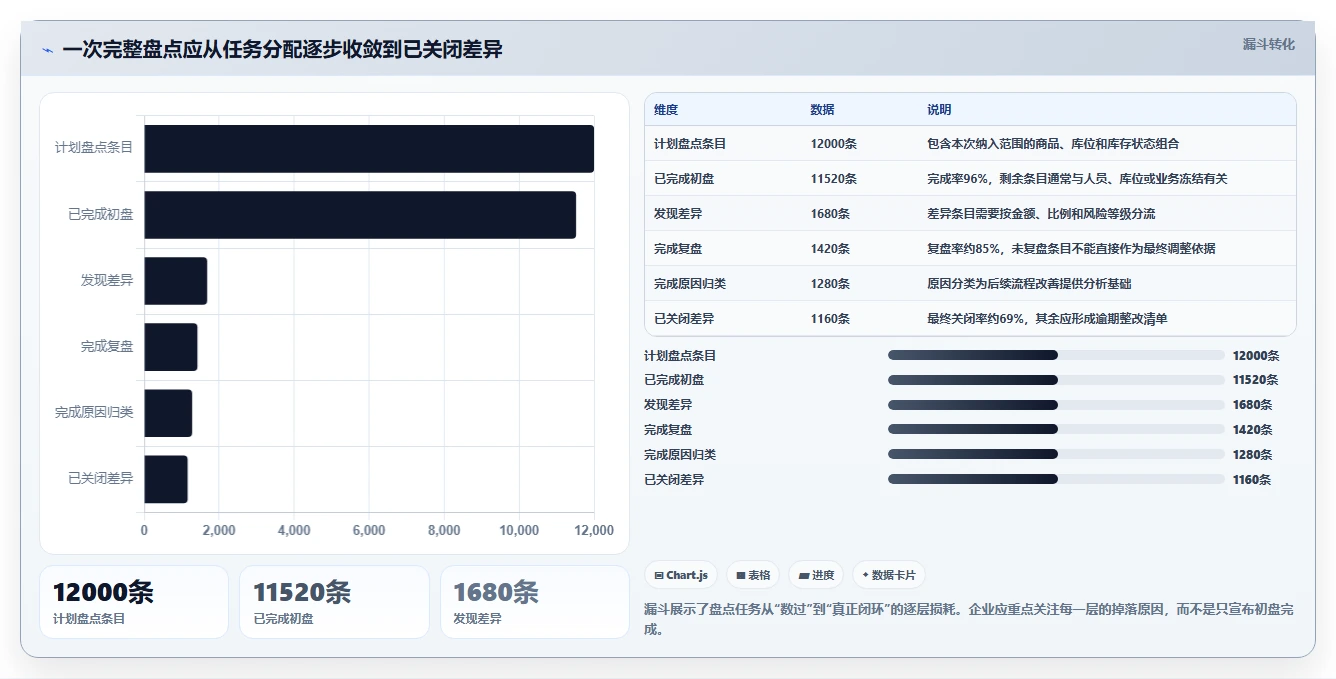Click the 1420条 progress bar for 完成复盘
The image size is (1336, 679).
coord(1056,429)
